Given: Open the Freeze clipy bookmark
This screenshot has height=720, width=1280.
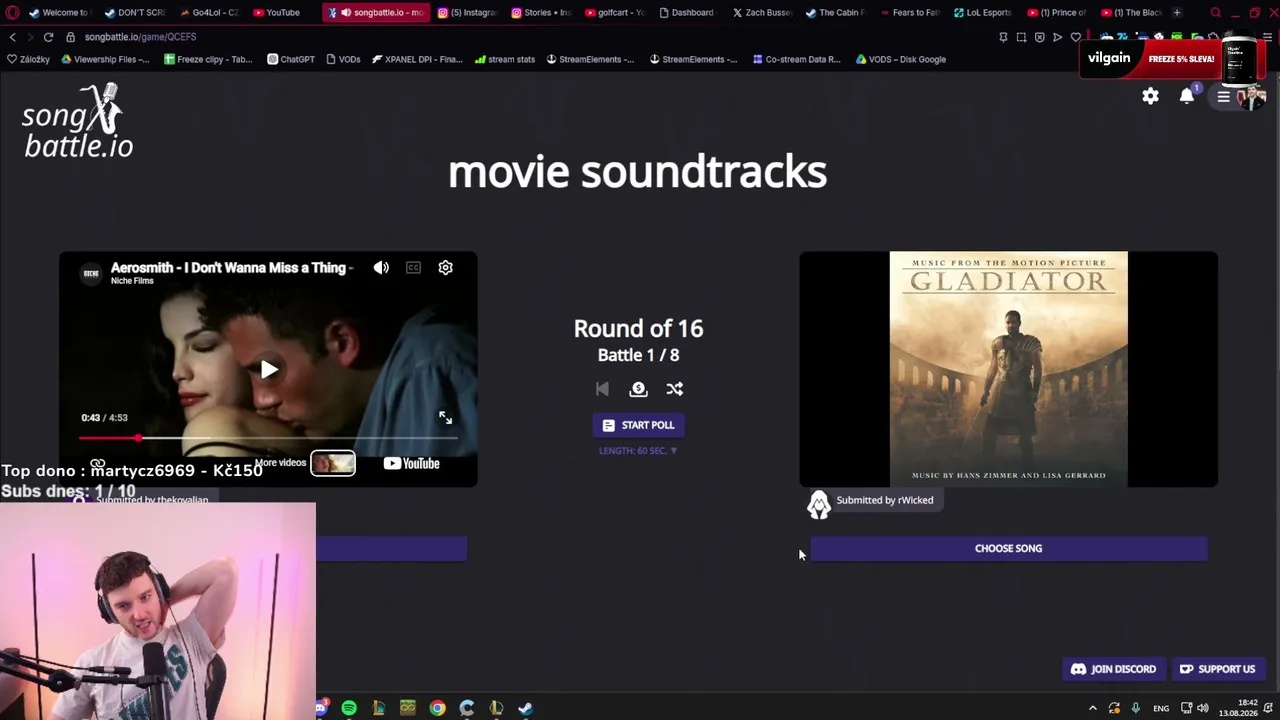Looking at the screenshot, I should pyautogui.click(x=208, y=59).
